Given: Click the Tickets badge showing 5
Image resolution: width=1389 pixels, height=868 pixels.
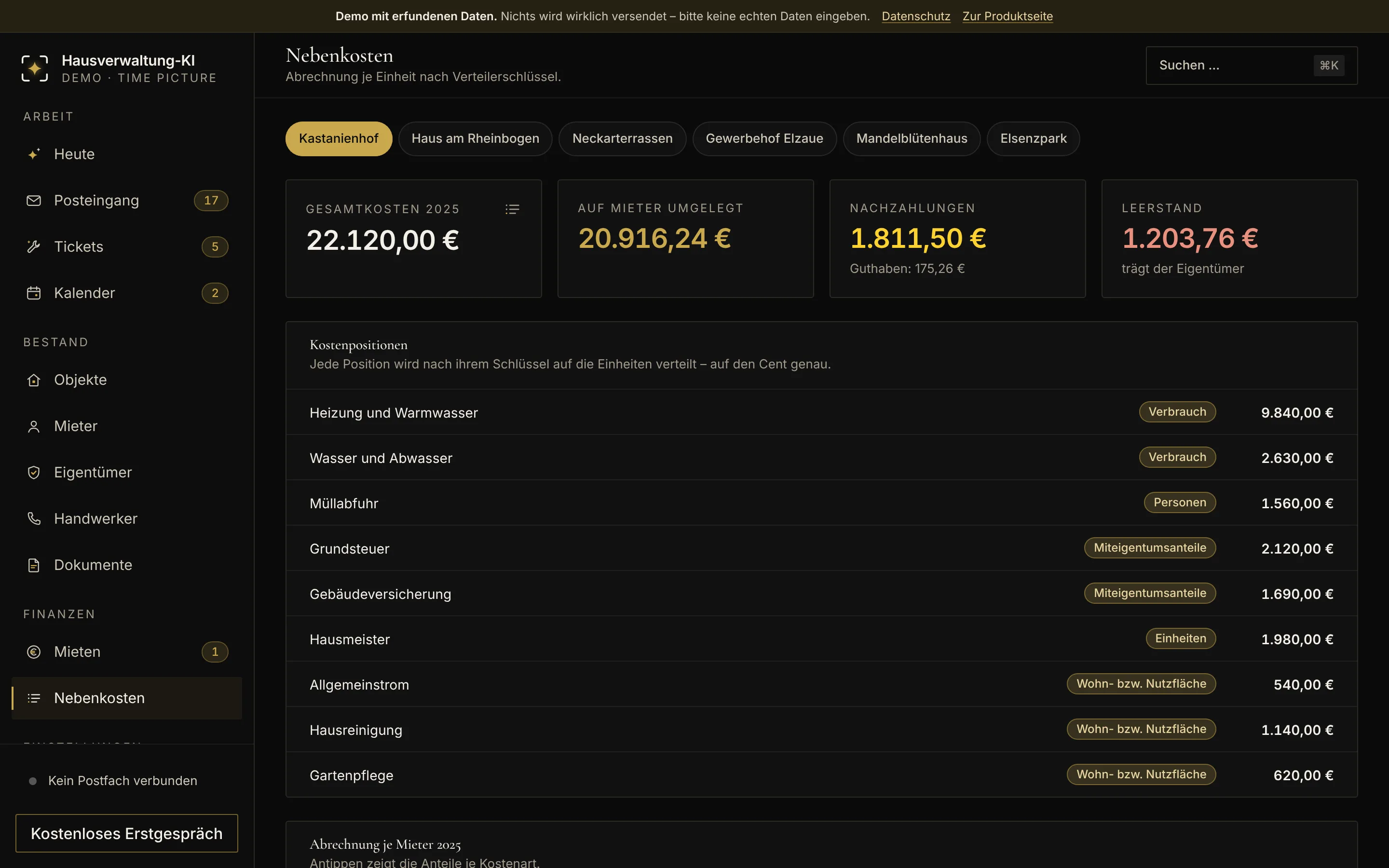Looking at the screenshot, I should [x=215, y=247].
